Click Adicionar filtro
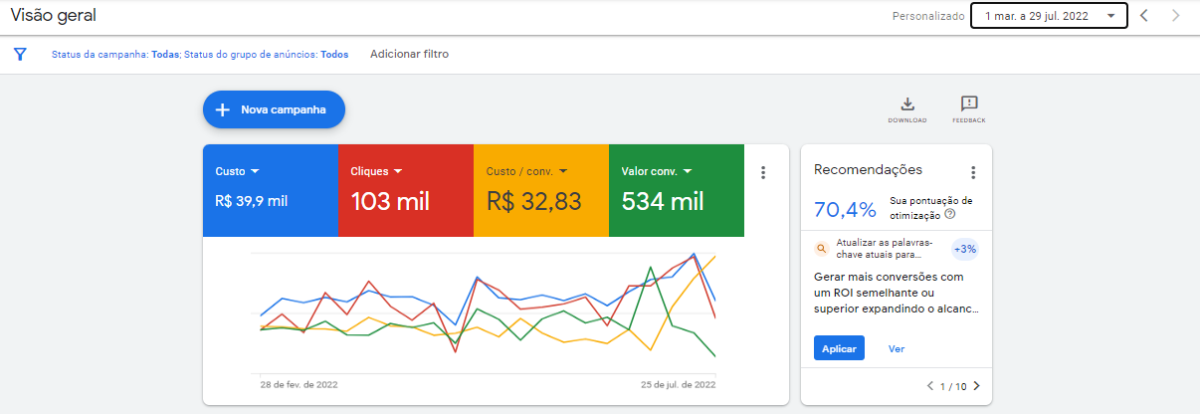This screenshot has width=1200, height=414. click(409, 54)
